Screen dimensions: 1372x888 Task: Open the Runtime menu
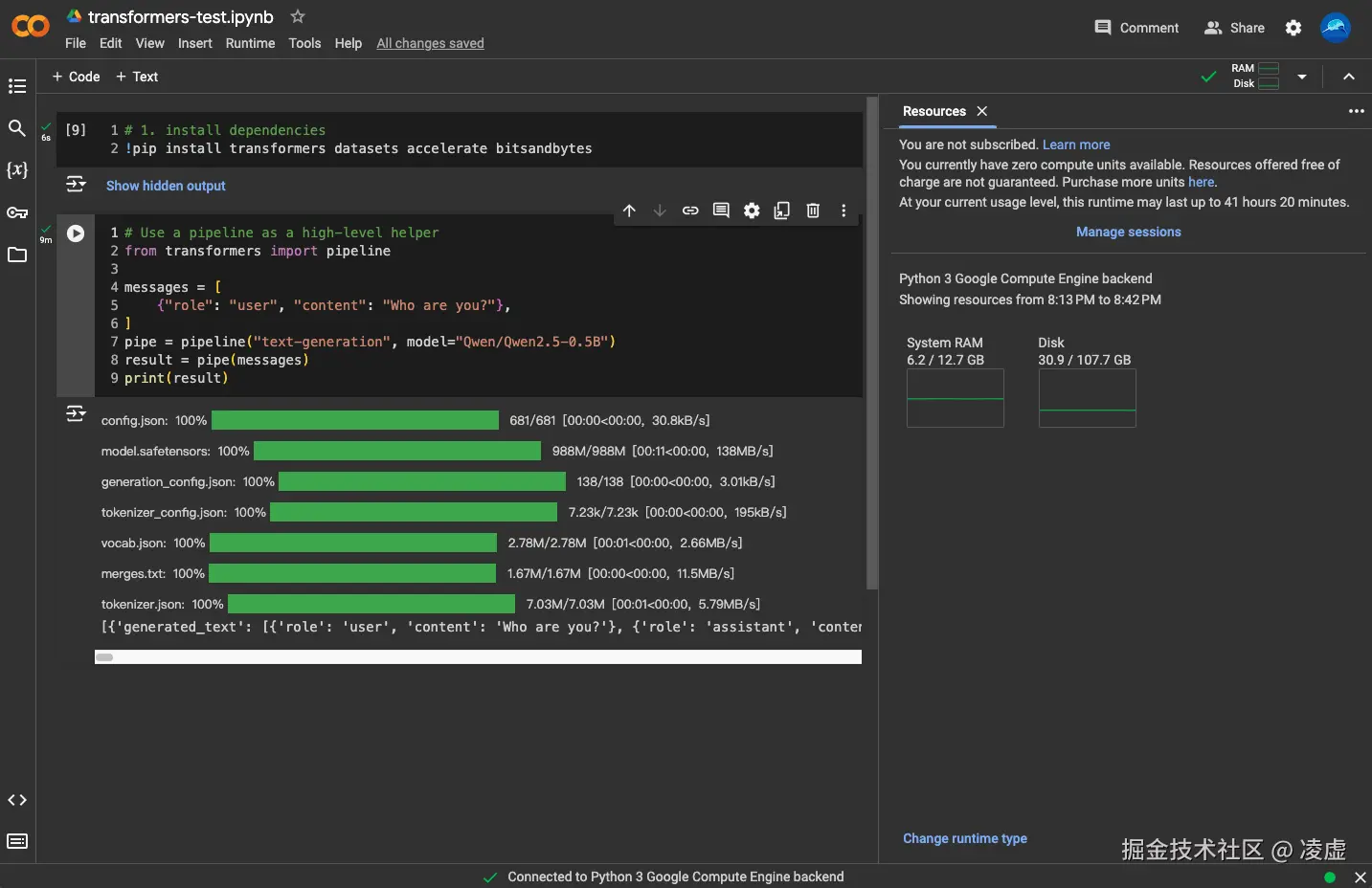(250, 43)
